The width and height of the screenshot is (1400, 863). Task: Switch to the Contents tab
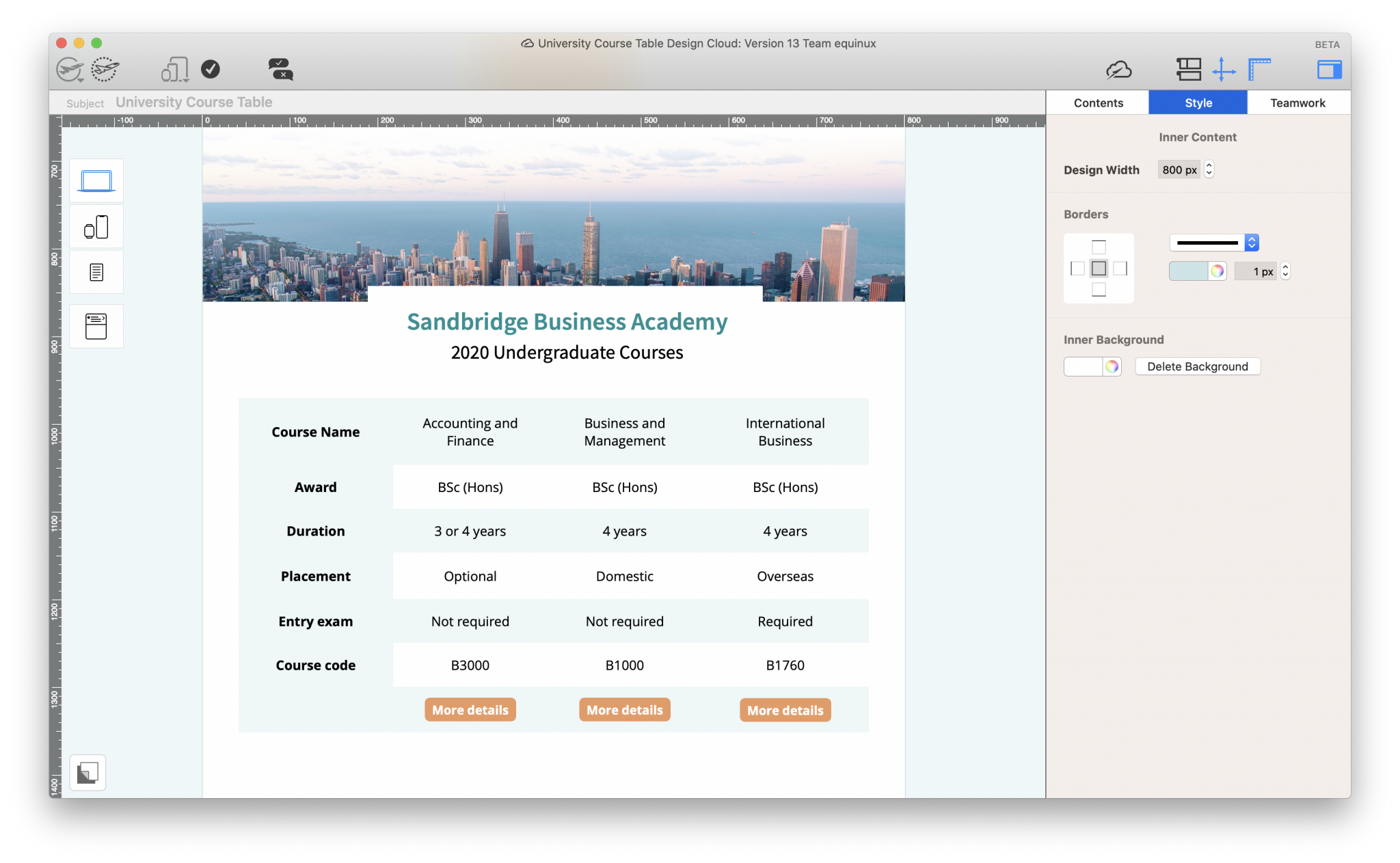(x=1098, y=102)
